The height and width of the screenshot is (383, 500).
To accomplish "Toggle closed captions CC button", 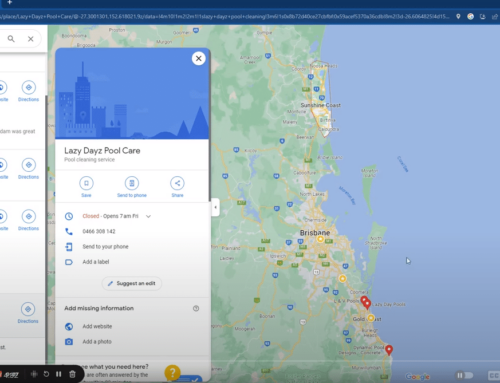I will coord(494,376).
